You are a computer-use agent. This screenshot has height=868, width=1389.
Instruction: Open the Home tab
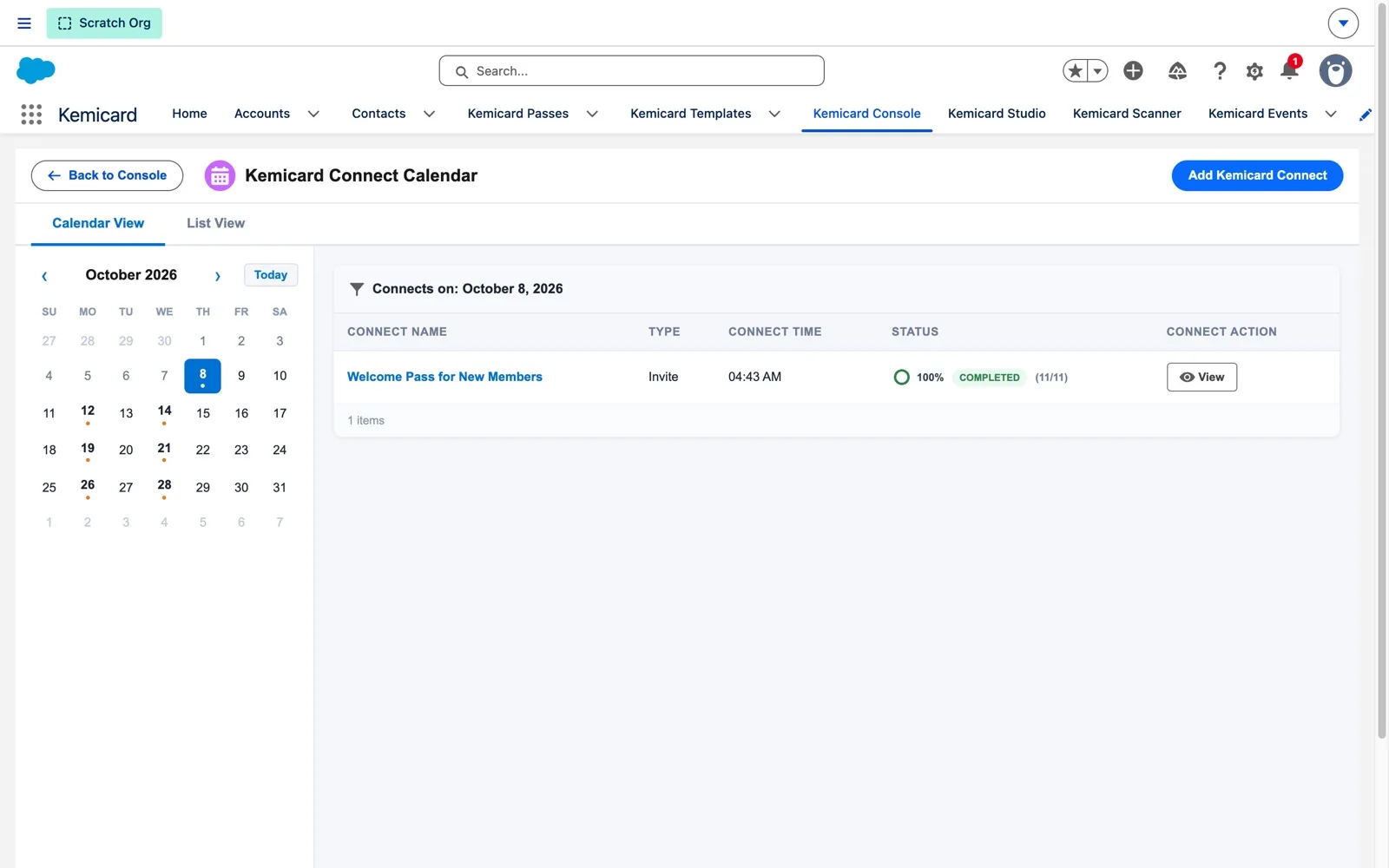[x=189, y=114]
